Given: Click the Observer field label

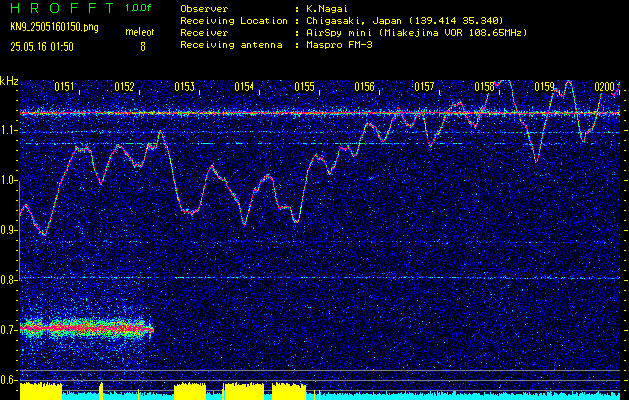Looking at the screenshot, I should click(204, 8).
